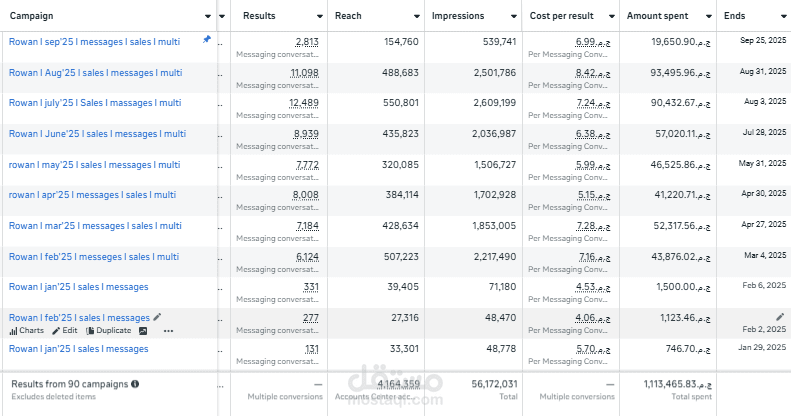The width and height of the screenshot is (791, 416).
Task: Click the info icon beside Results from 90 campaigns
Action: click(x=135, y=383)
